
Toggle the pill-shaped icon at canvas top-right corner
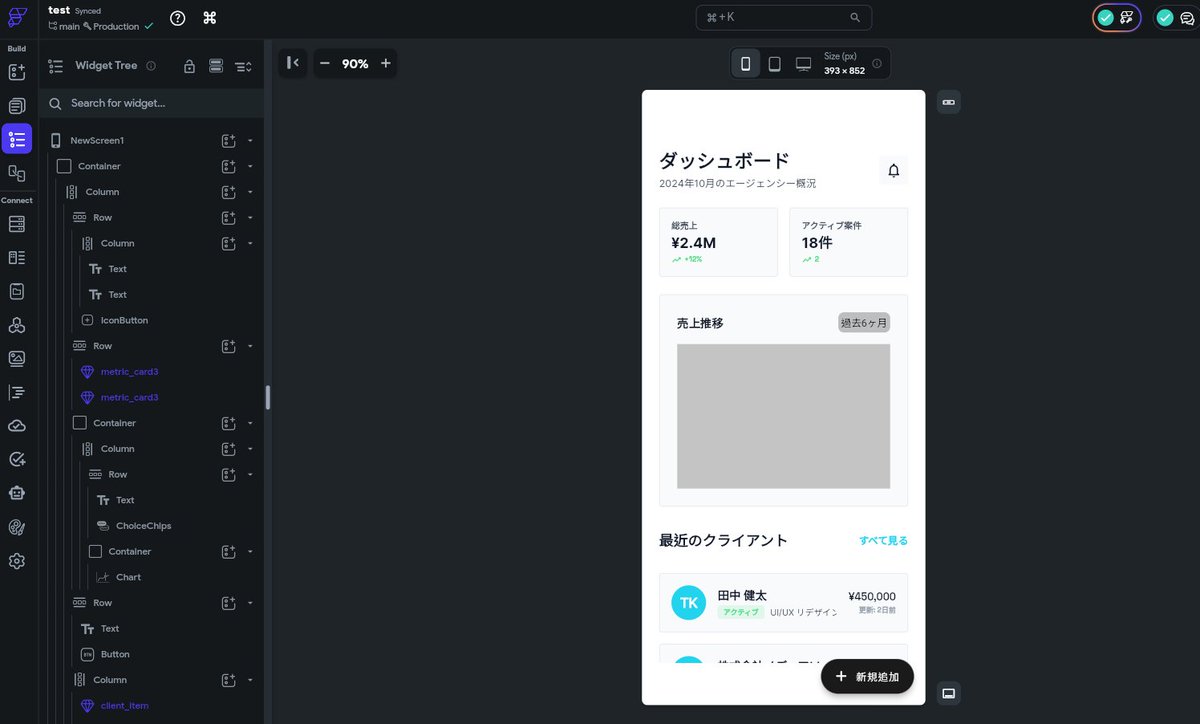pyautogui.click(x=948, y=102)
